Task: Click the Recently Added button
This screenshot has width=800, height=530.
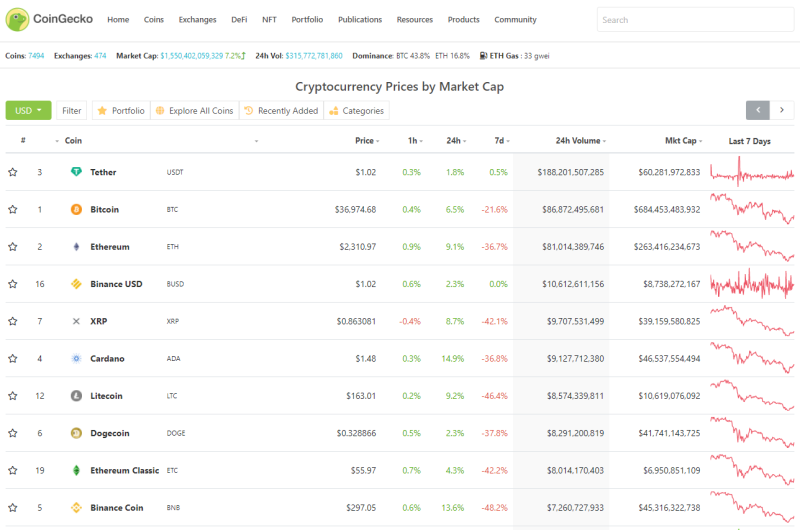Action: [281, 111]
